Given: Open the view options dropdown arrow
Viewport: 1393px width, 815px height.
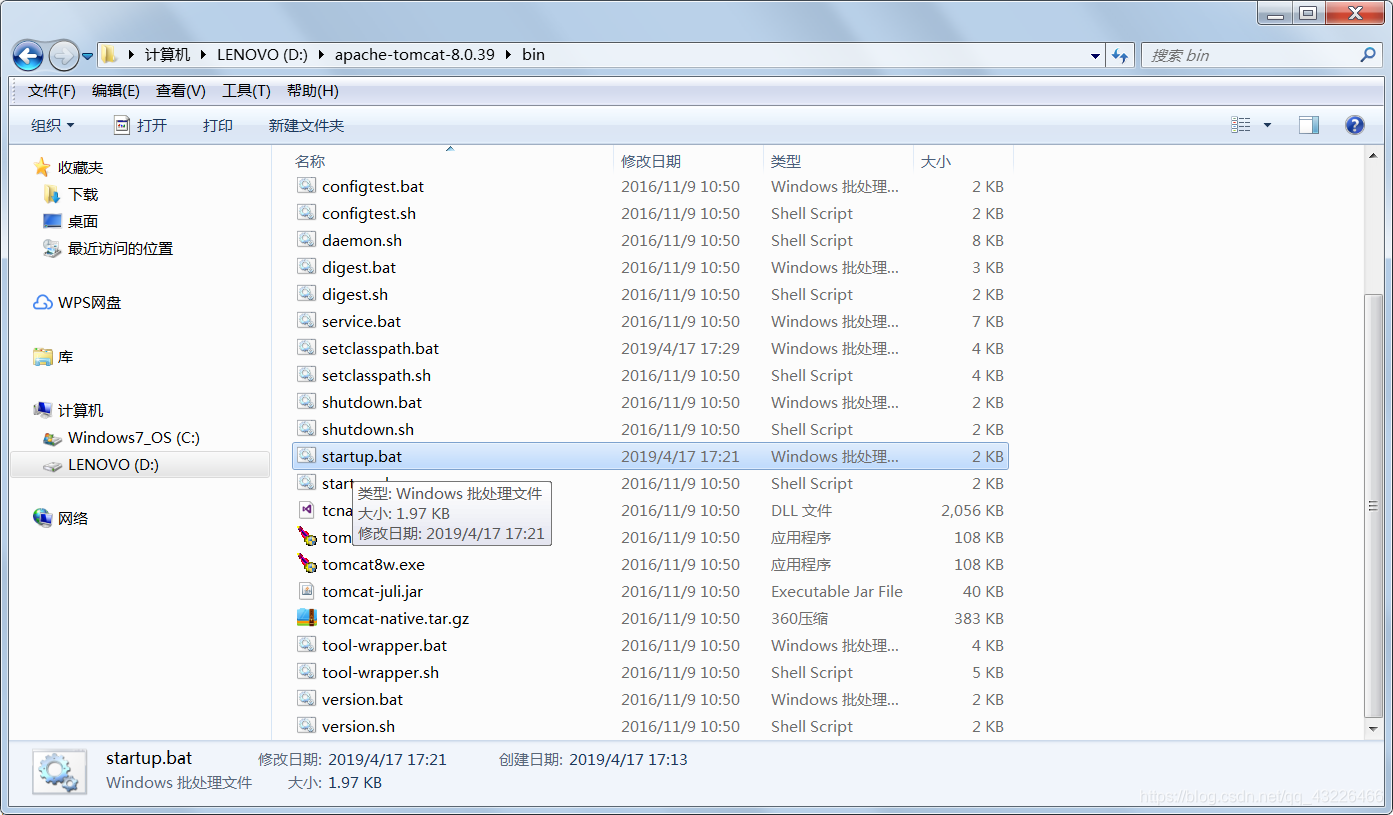Looking at the screenshot, I should 1267,125.
